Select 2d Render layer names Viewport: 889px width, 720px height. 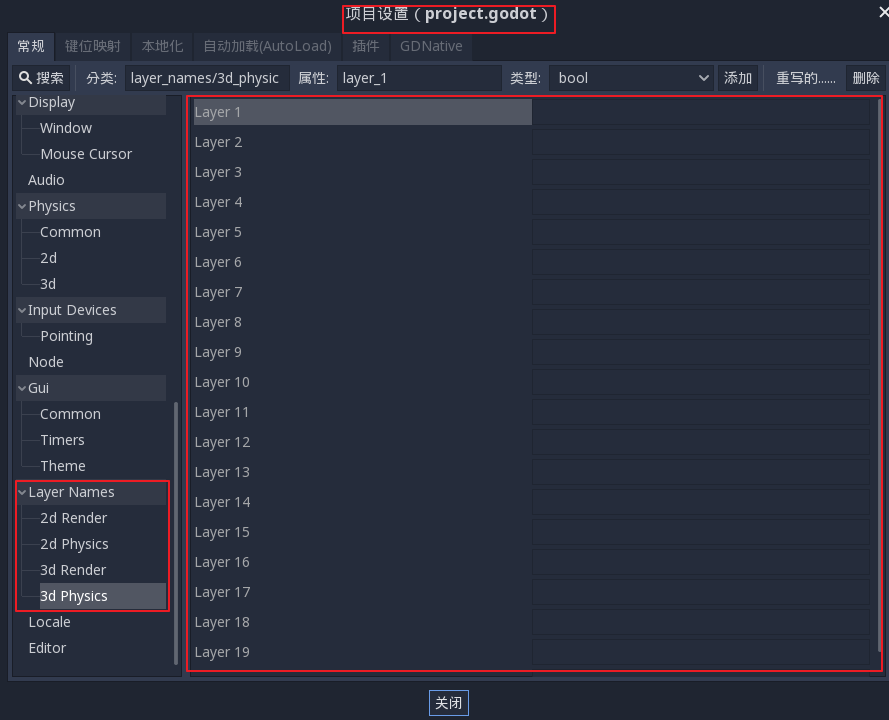[x=74, y=518]
